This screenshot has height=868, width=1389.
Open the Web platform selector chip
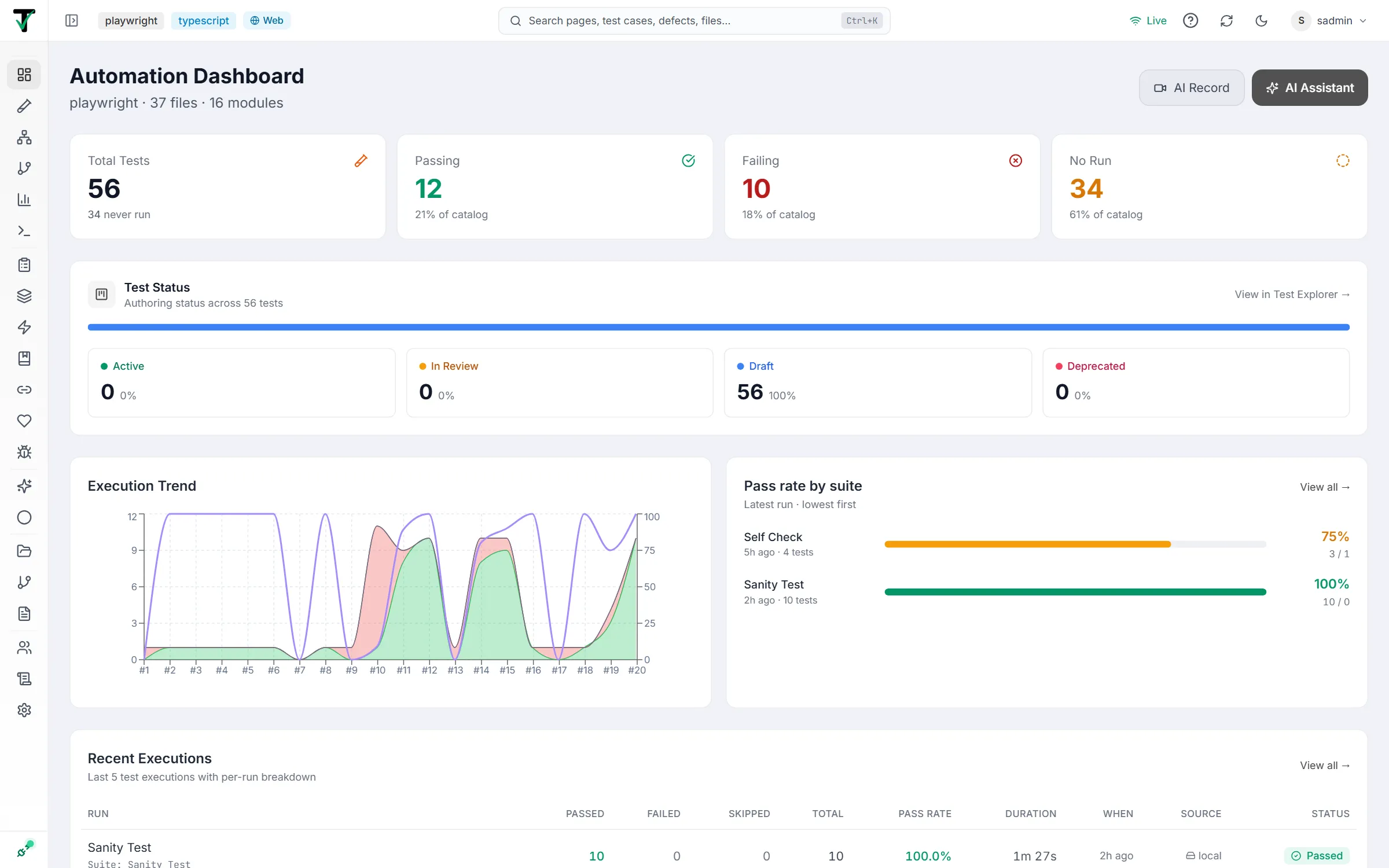[x=267, y=21]
